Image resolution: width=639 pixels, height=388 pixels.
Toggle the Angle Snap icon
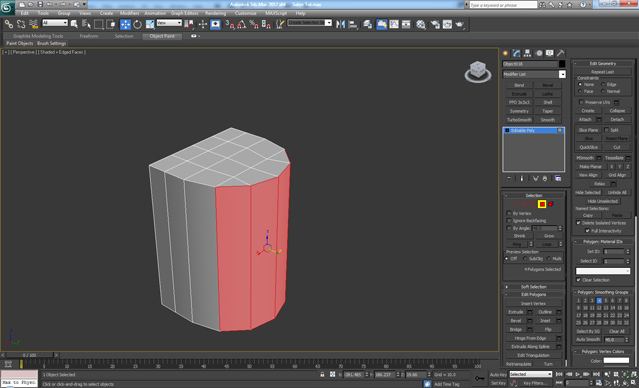[x=242, y=24]
